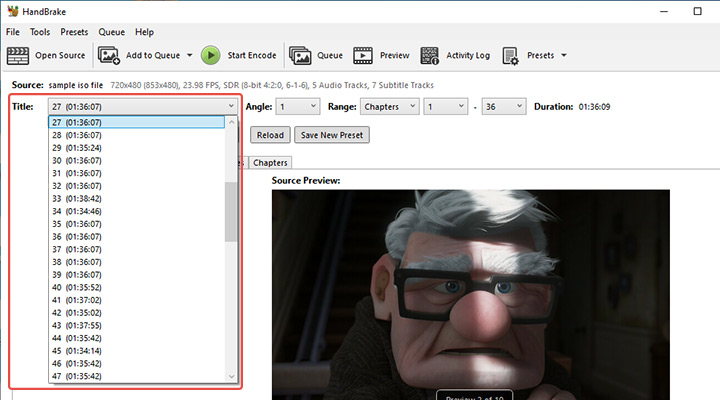Viewport: 720px width, 400px height.
Task: Select title 39 (01:36:07)
Action: 136,275
